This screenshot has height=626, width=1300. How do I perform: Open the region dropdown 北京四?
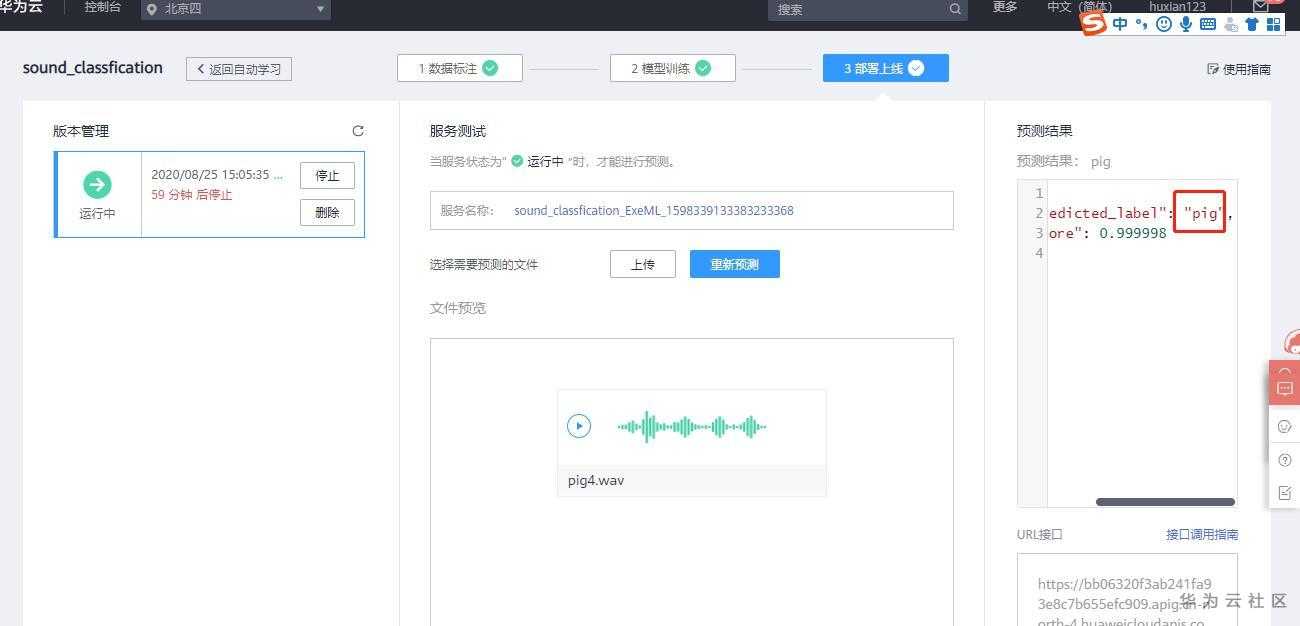coord(235,9)
